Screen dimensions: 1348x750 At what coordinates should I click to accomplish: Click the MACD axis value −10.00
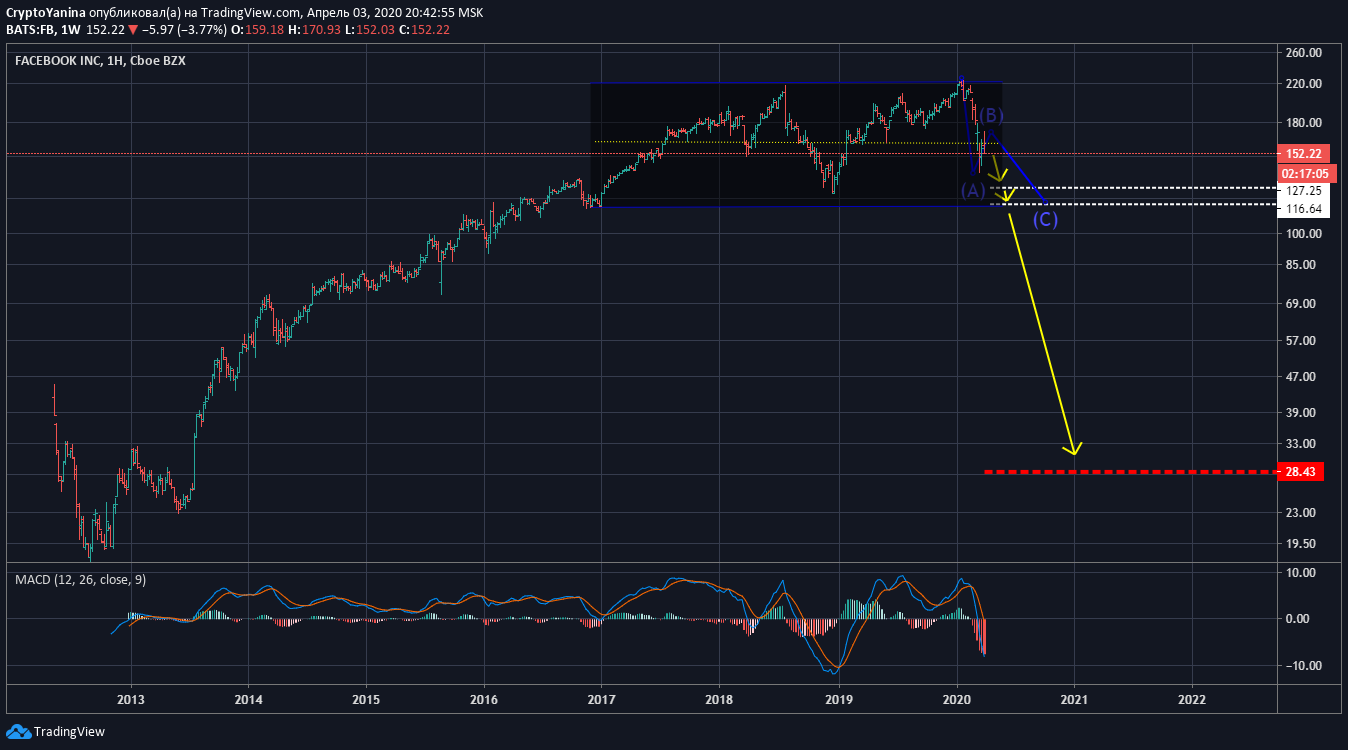pos(1302,666)
